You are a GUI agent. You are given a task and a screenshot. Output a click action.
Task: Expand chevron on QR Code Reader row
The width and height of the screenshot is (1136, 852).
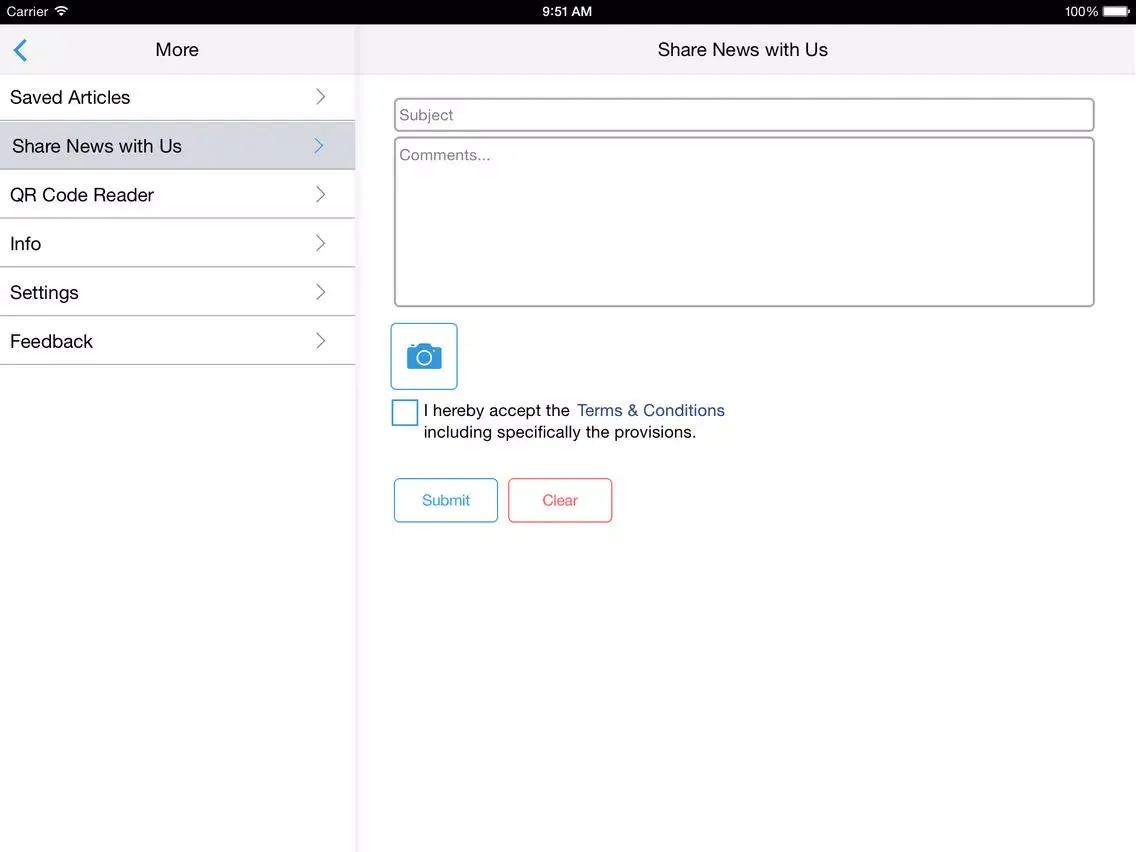320,194
